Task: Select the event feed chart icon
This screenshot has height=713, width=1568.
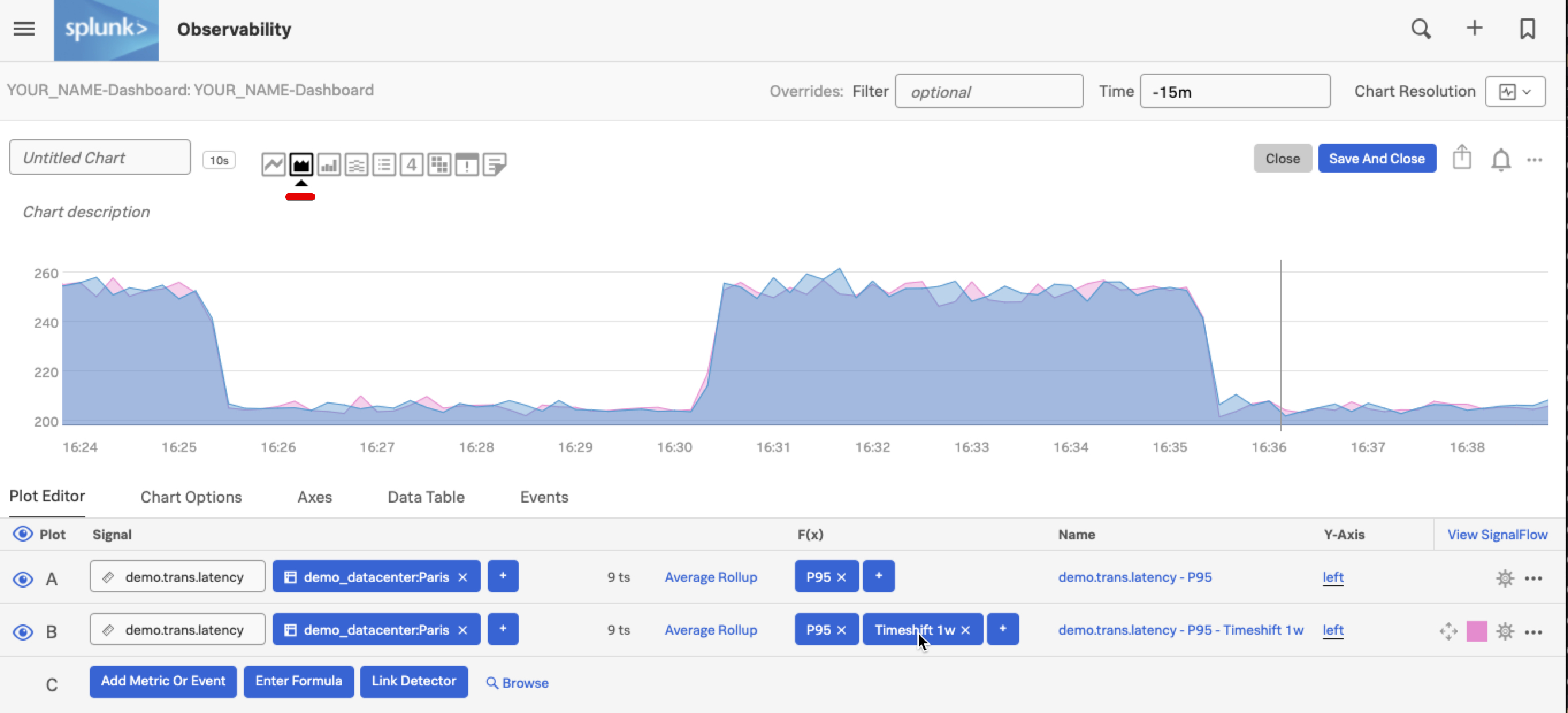Action: pos(466,164)
